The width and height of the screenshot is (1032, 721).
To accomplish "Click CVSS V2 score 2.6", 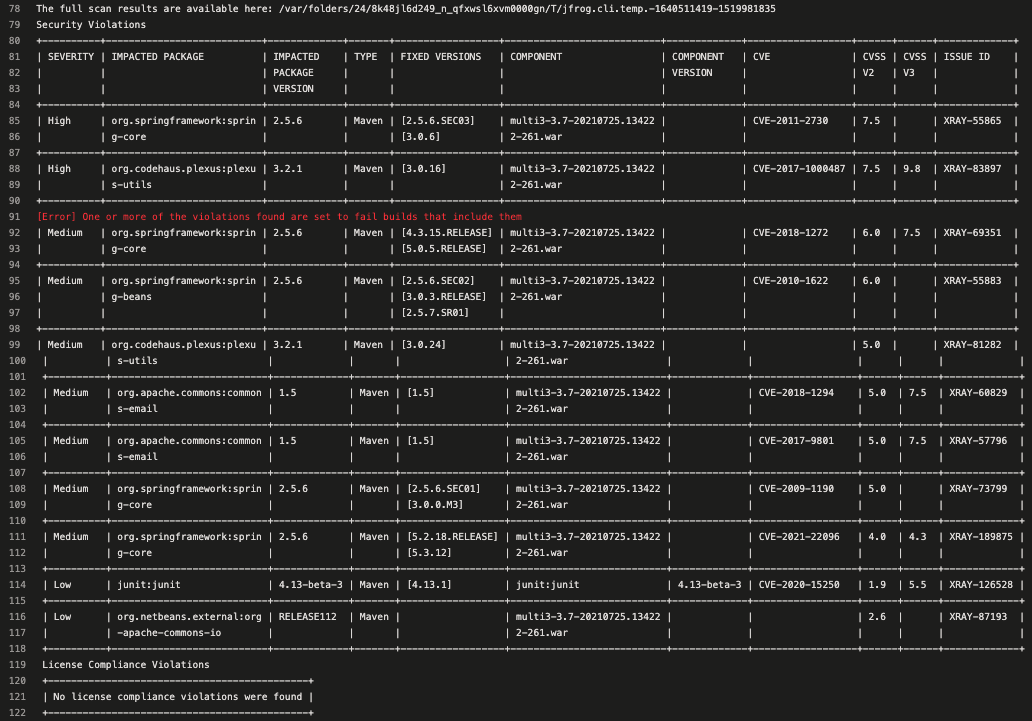I will tap(877, 617).
